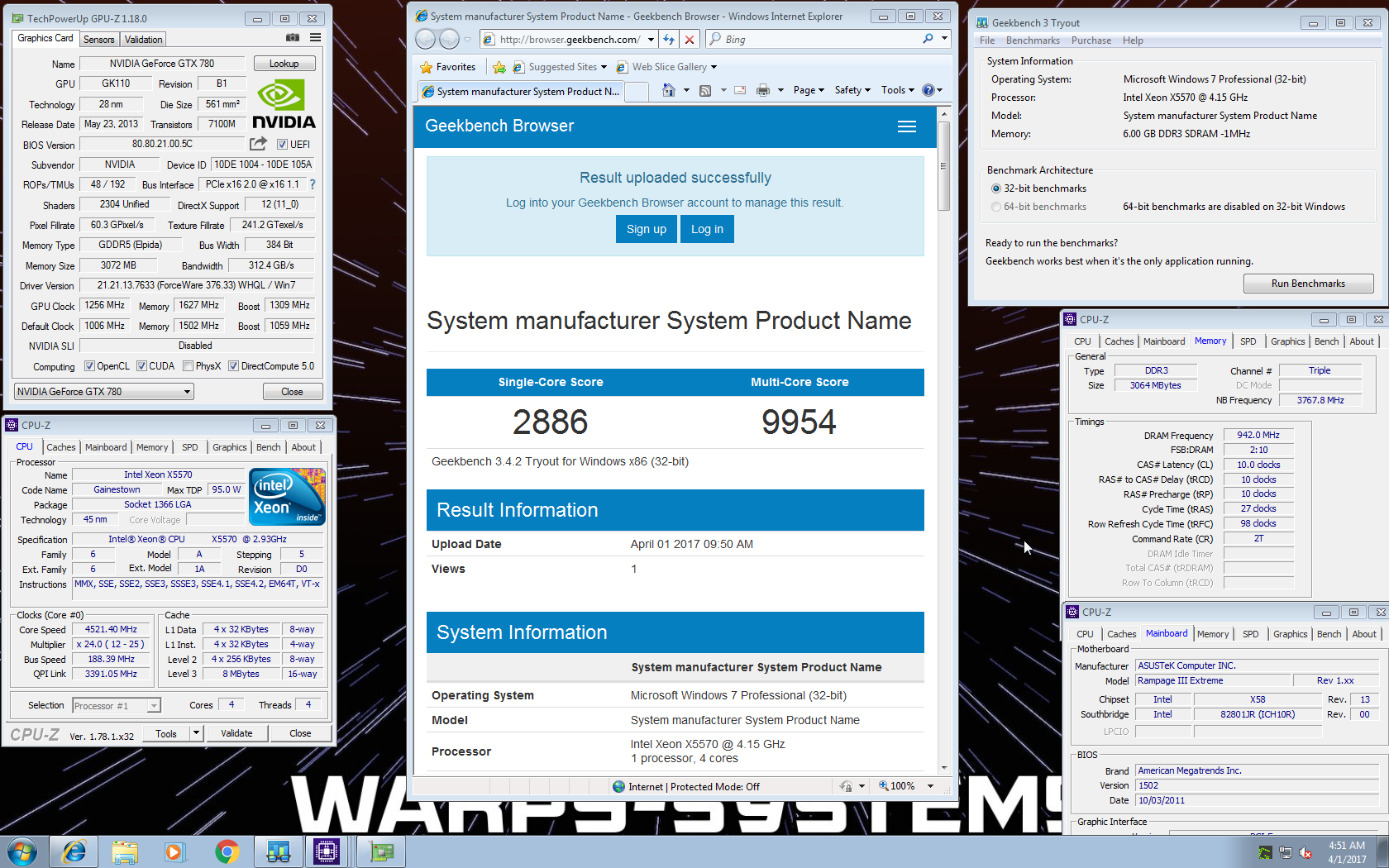Image resolution: width=1389 pixels, height=868 pixels.
Task: Toggle the PhysX checkbox
Action: (188, 366)
